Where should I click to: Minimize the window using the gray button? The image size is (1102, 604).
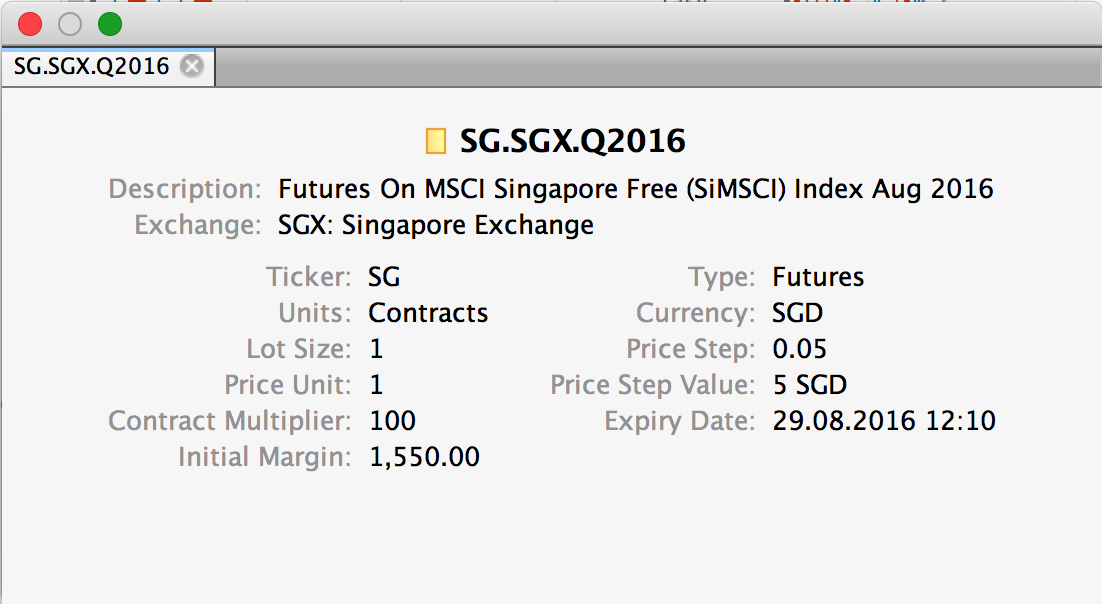coord(70,24)
